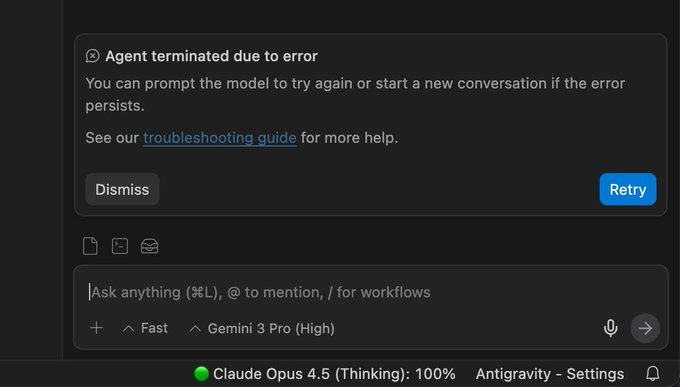Click the plus add-context icon
The width and height of the screenshot is (680, 387).
pos(96,328)
